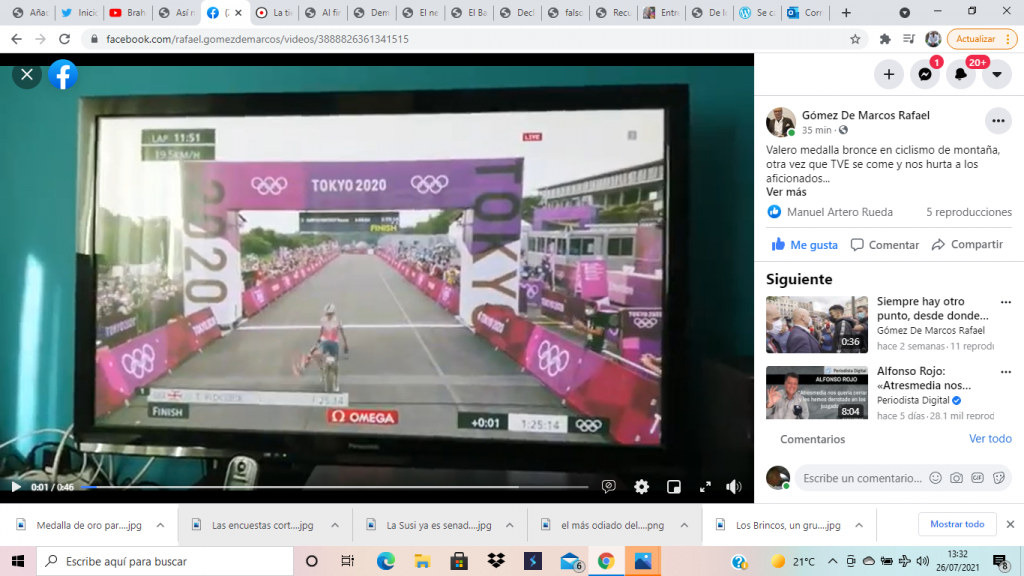Viewport: 1024px width, 576px height.
Task: Switch to the Outlook Corr tab
Action: 807,12
